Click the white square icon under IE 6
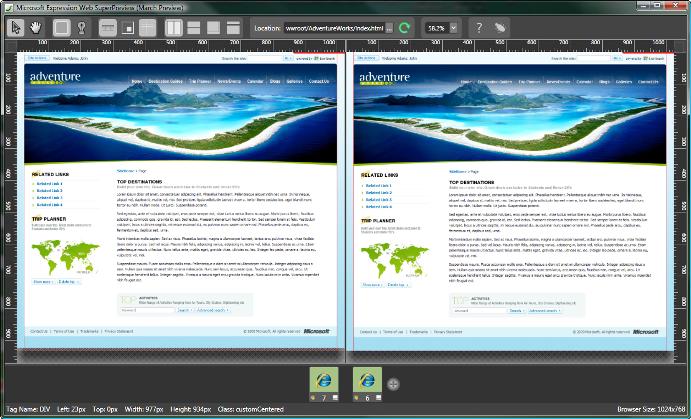The width and height of the screenshot is (691, 419). pos(379,398)
